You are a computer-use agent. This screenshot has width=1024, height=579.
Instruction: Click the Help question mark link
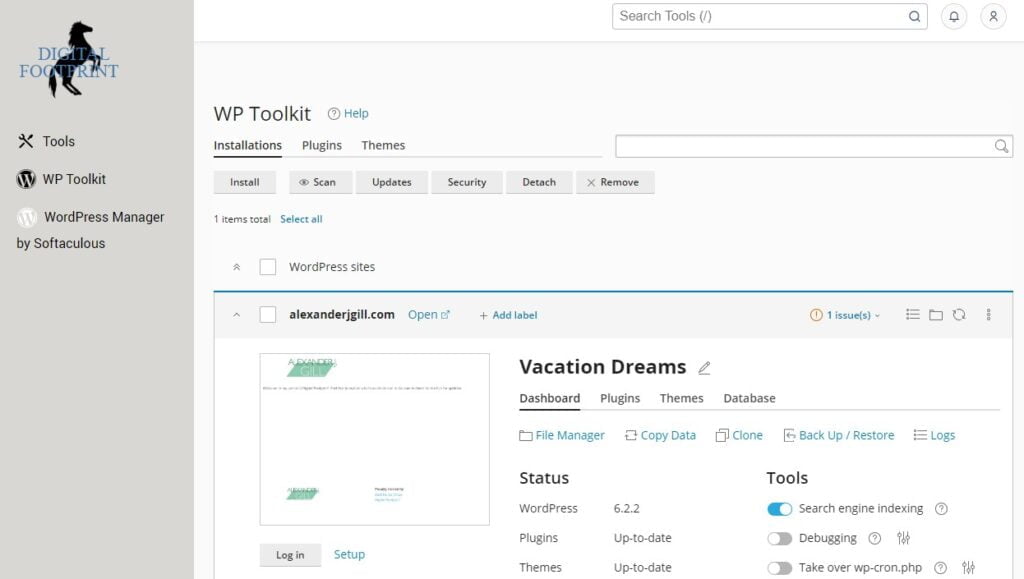[348, 114]
